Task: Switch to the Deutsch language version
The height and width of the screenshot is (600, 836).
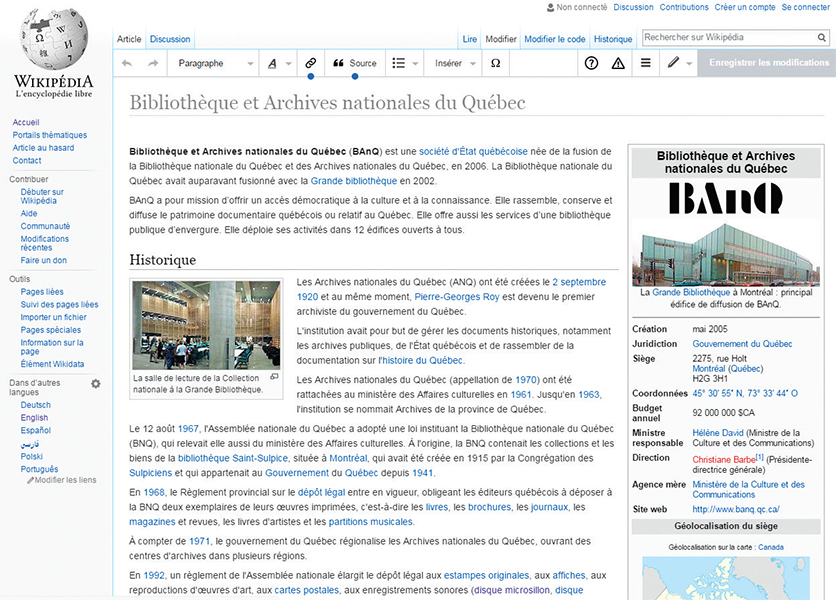Action: pyautogui.click(x=36, y=405)
